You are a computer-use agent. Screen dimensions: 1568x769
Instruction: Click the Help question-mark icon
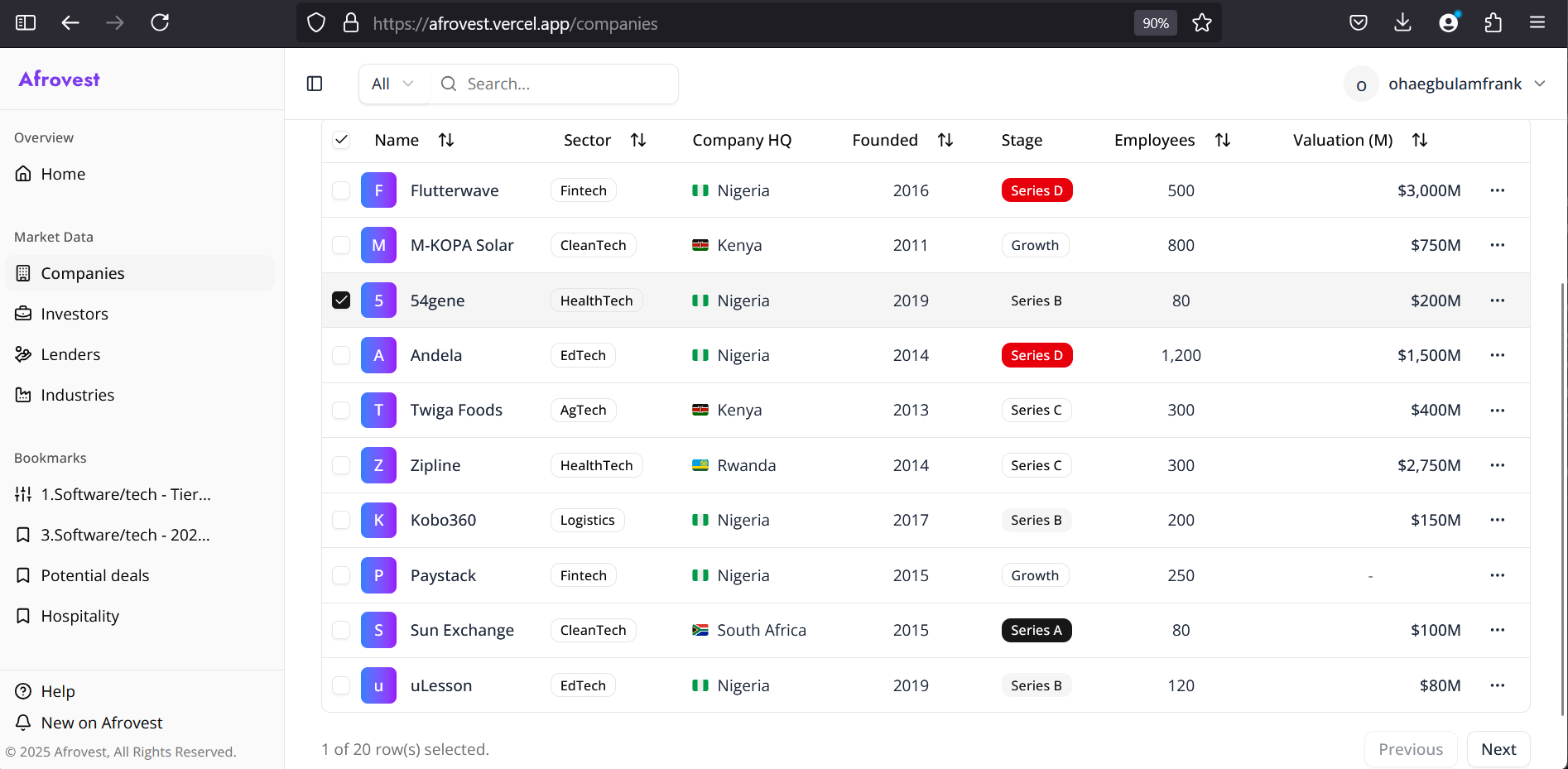(x=23, y=691)
